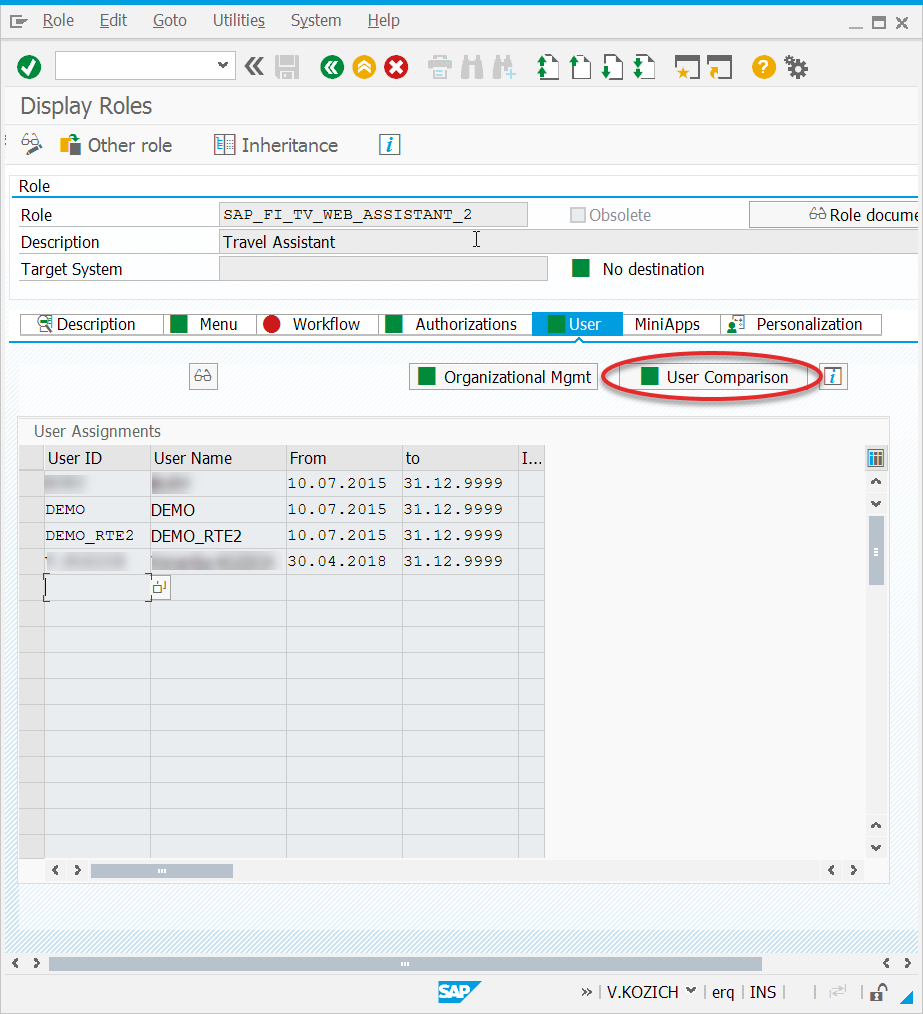Toggle the Obsolete checkbox
The height and width of the screenshot is (1014, 923).
578,215
